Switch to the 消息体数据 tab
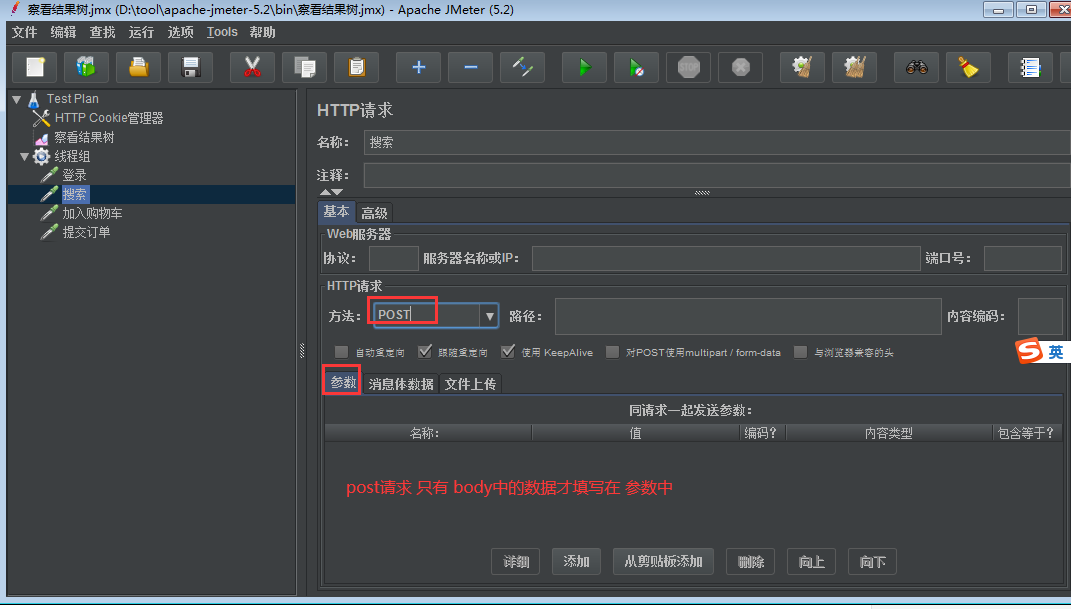This screenshot has width=1071, height=609. pos(401,384)
